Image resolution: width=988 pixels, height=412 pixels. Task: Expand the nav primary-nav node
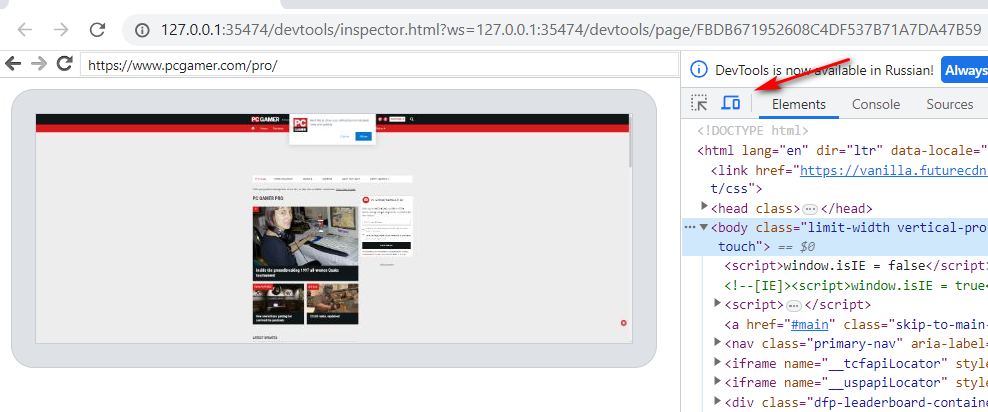coord(718,343)
